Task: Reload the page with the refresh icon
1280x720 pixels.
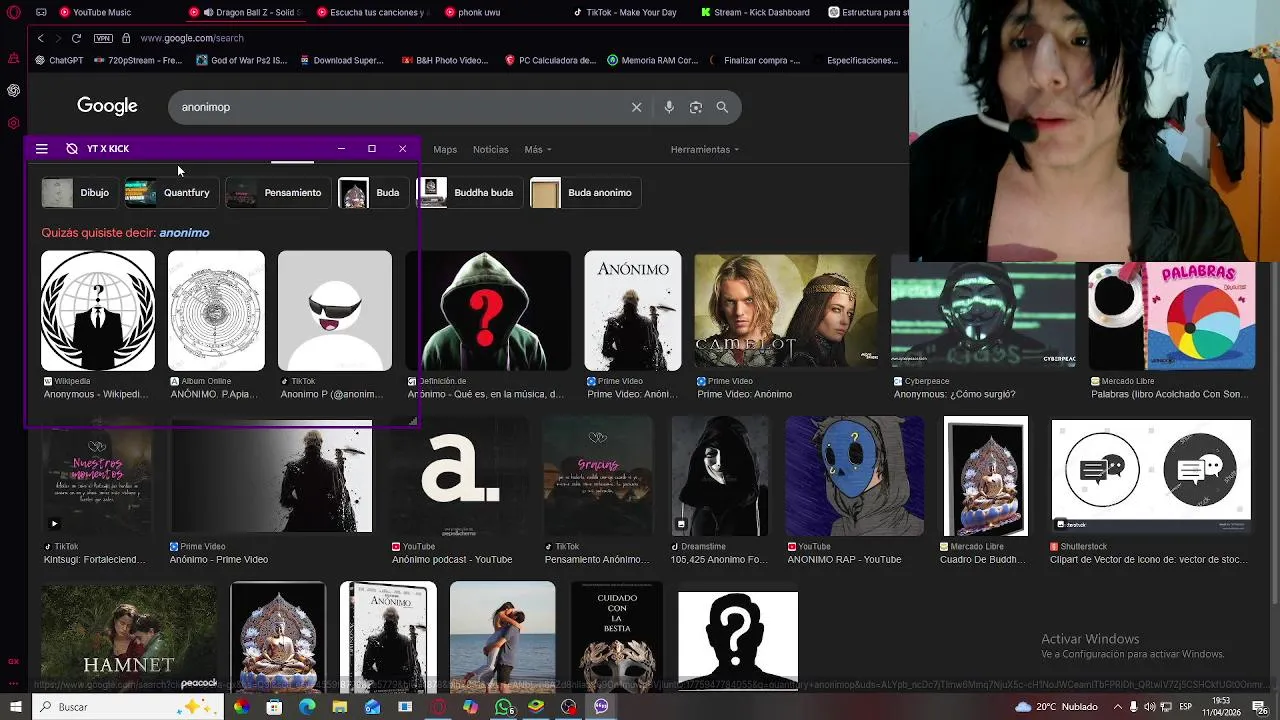Action: (76, 38)
